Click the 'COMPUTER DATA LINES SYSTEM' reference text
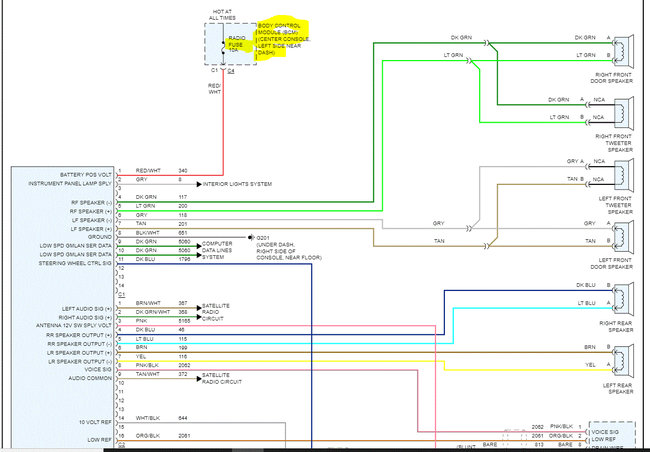This screenshot has width=650, height=452. [217, 250]
